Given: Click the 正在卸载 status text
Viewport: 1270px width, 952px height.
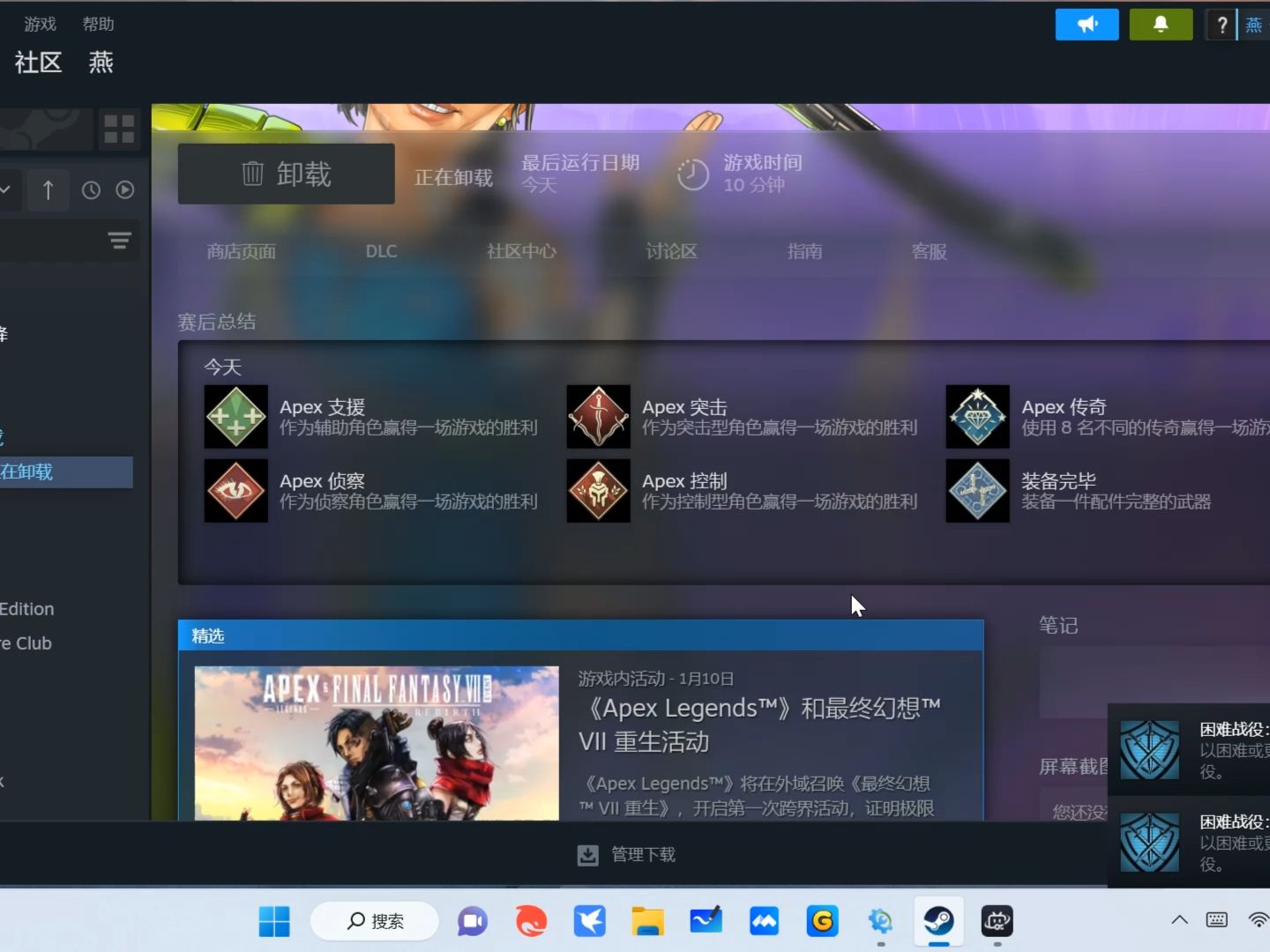Looking at the screenshot, I should coord(453,177).
